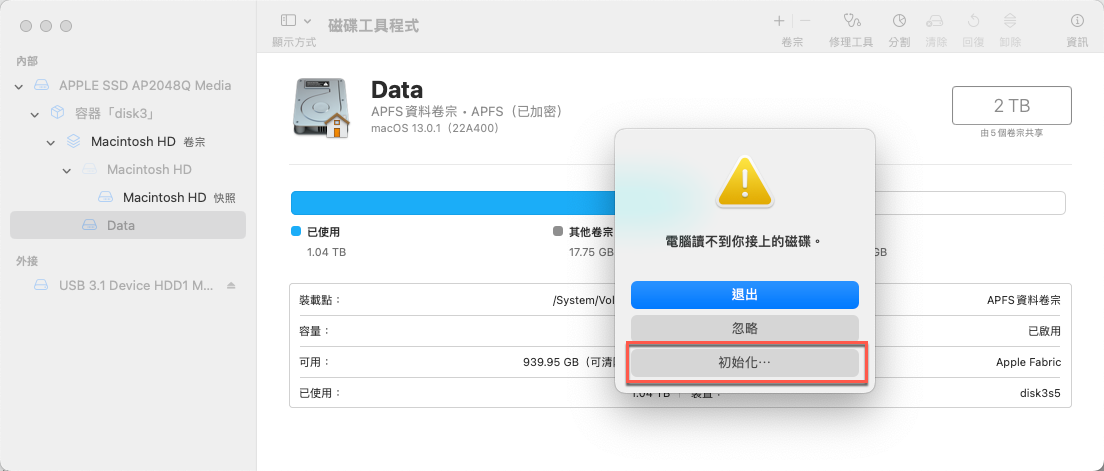
Task: Remove the volume with the minus icon
Action: tap(805, 21)
